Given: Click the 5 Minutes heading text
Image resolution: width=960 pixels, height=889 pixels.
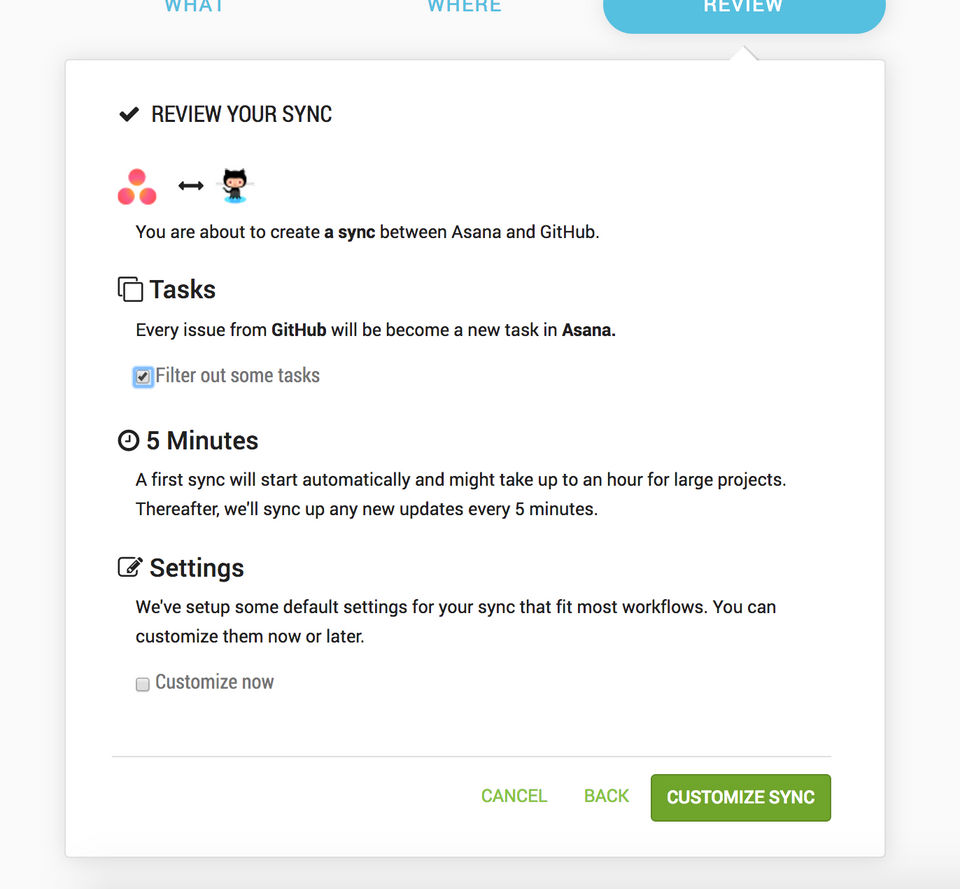Looking at the screenshot, I should [202, 441].
